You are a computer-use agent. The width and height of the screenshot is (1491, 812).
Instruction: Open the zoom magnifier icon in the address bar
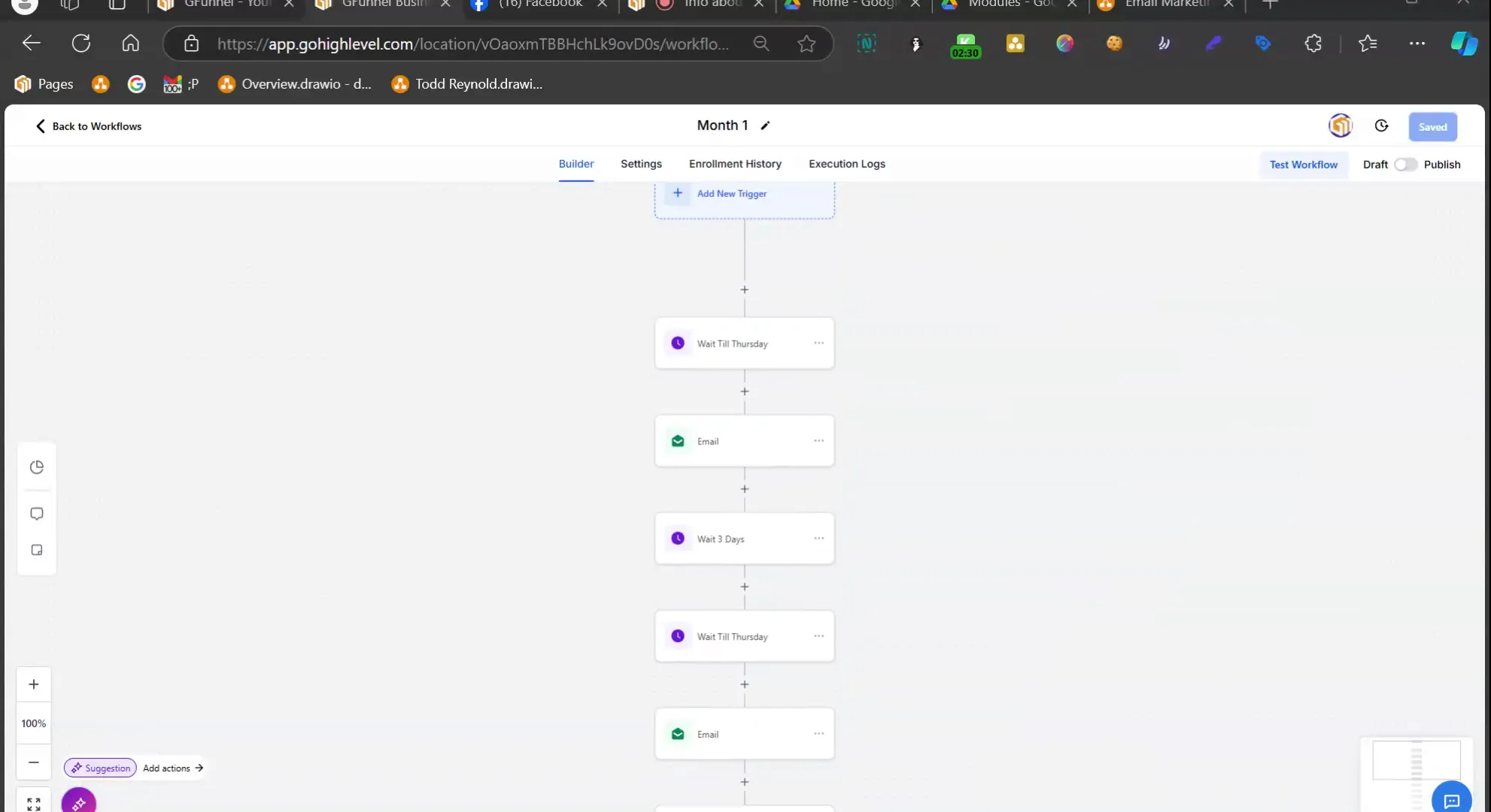[x=761, y=44]
